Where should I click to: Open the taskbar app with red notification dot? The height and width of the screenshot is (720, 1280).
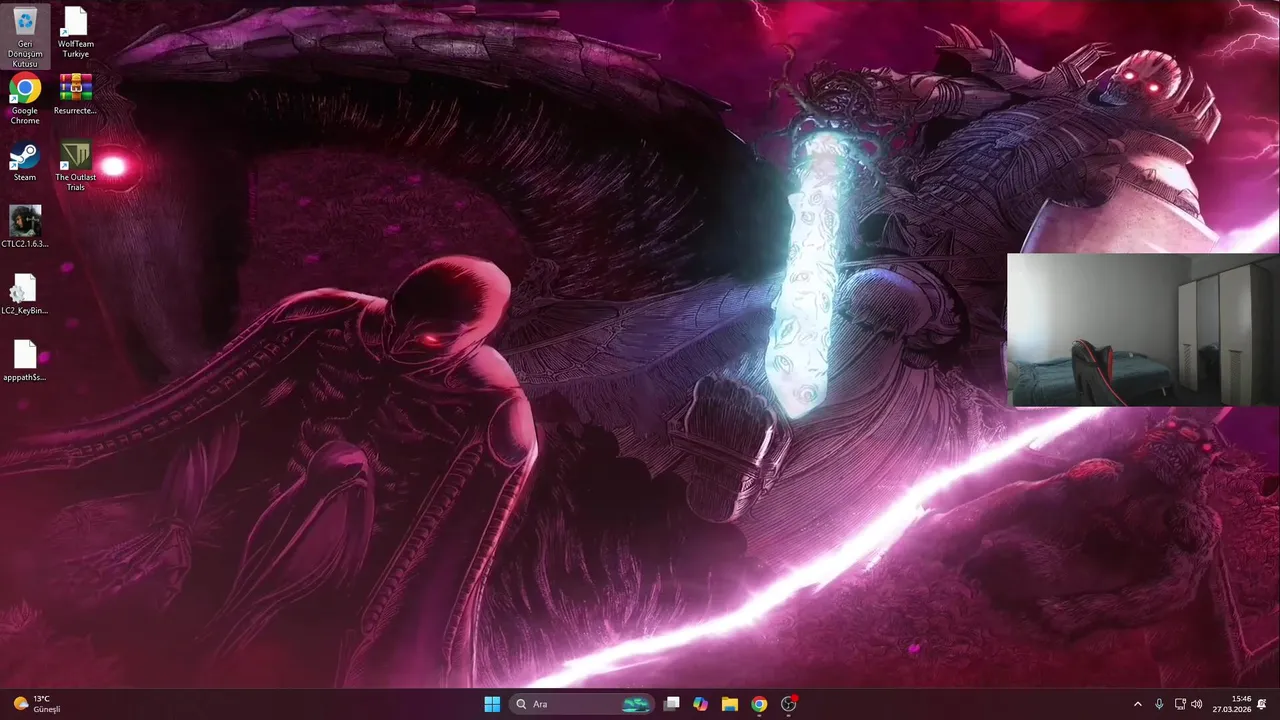pyautogui.click(x=788, y=704)
